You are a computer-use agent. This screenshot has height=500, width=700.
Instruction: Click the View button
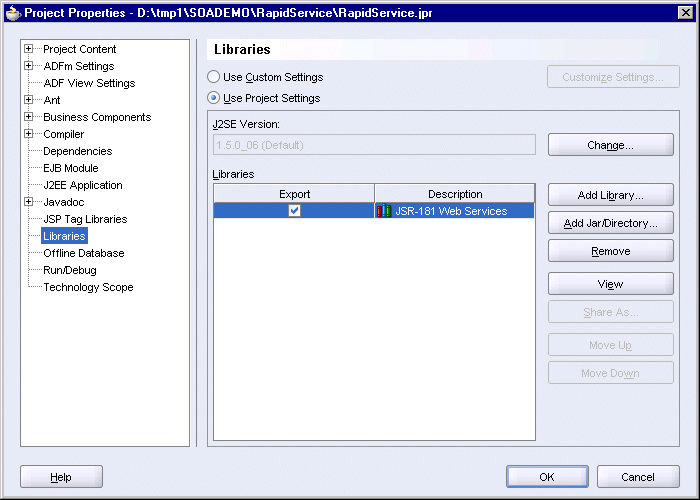pyautogui.click(x=611, y=284)
